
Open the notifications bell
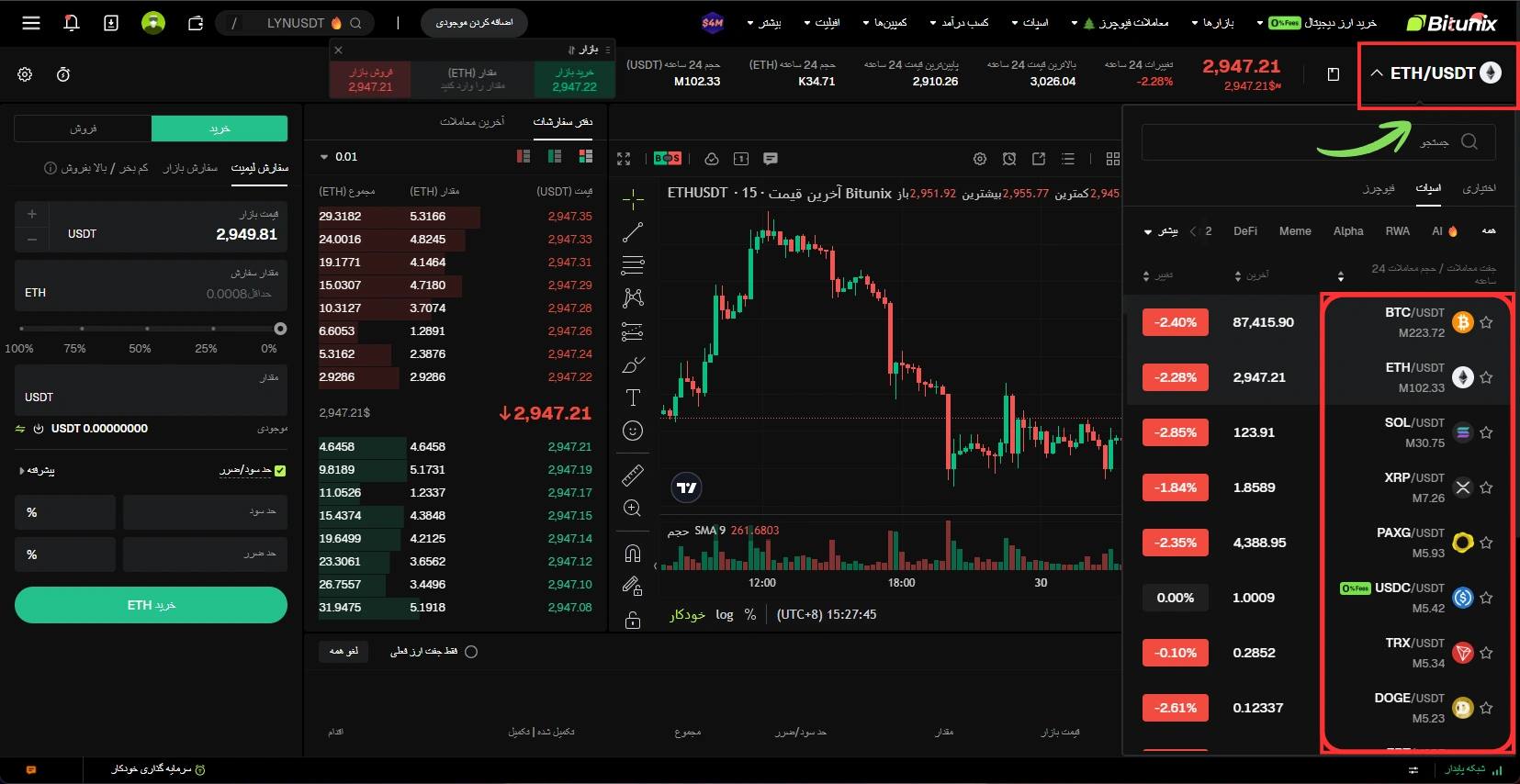(x=72, y=23)
